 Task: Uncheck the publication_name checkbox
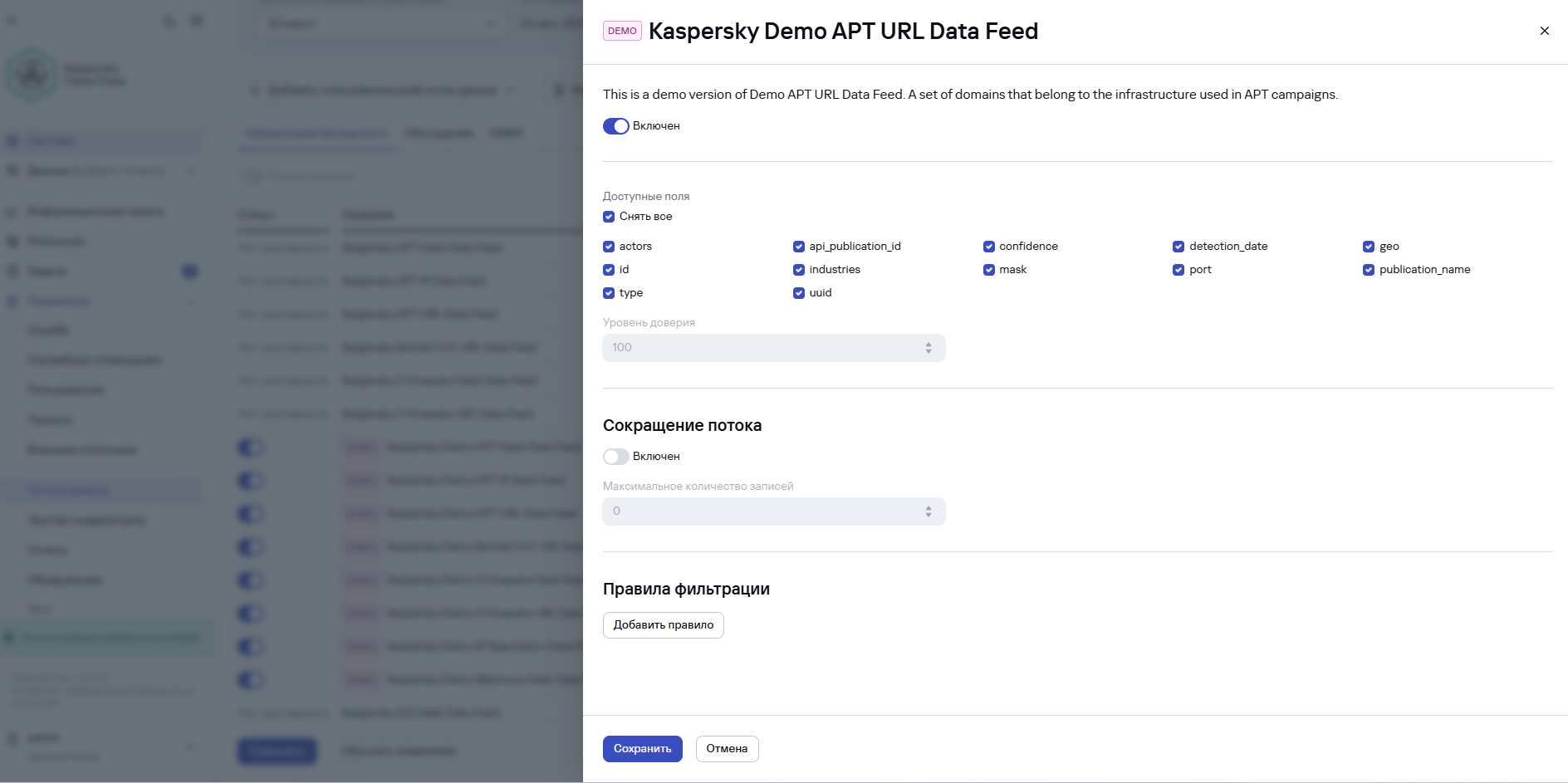[x=1369, y=270]
